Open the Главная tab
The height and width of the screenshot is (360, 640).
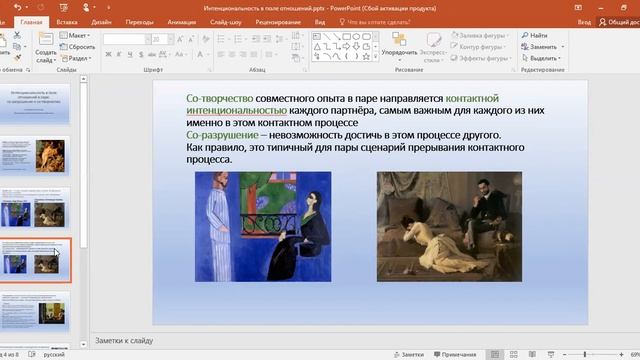(x=31, y=22)
